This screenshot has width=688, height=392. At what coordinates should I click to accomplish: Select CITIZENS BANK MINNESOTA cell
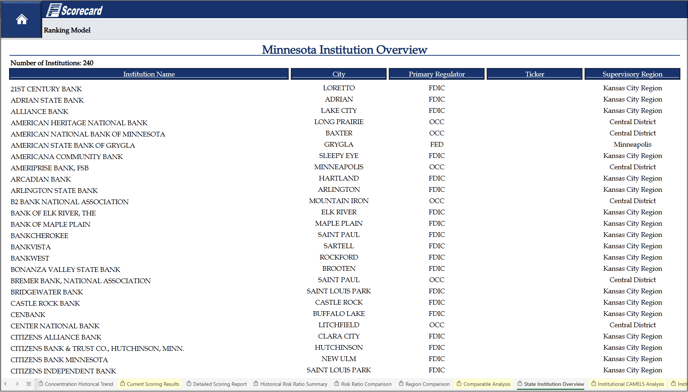(59, 360)
